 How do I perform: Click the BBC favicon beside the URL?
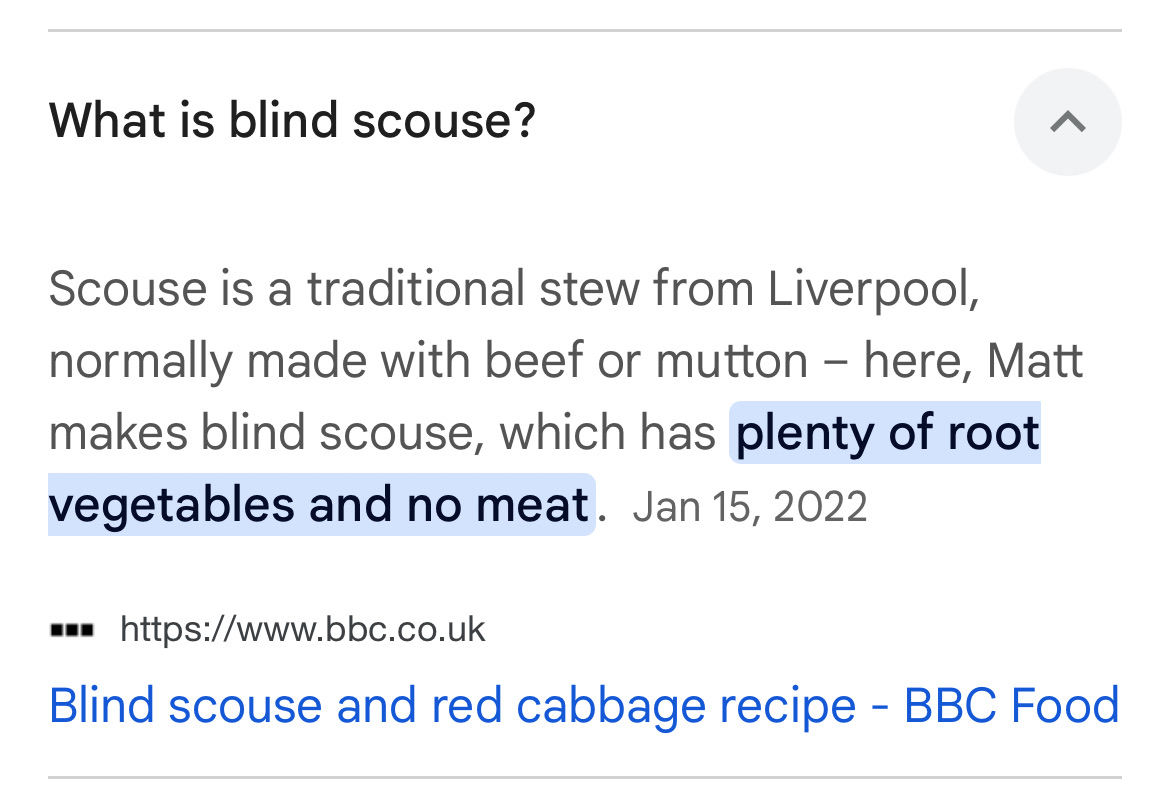click(71, 630)
